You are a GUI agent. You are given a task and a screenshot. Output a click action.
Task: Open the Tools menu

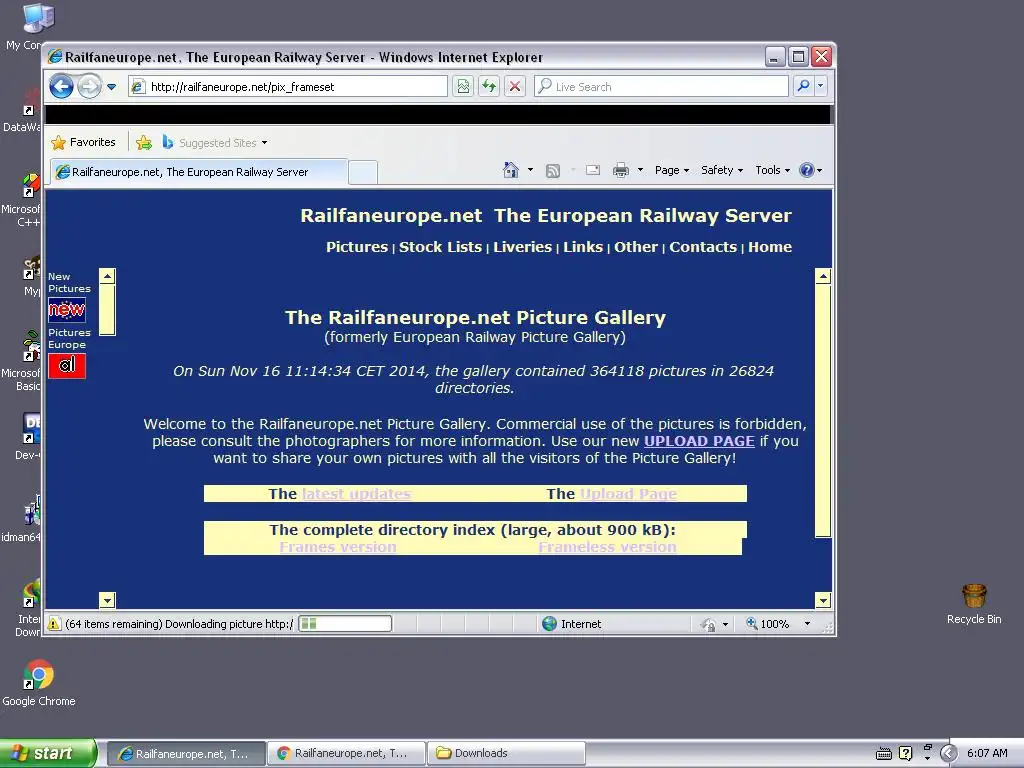coord(773,170)
